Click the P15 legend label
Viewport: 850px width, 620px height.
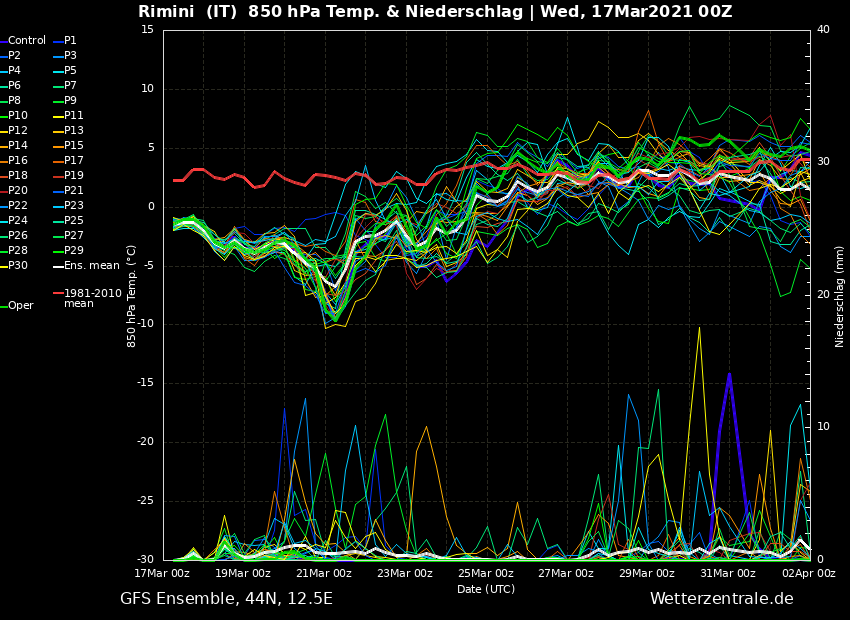coord(74,145)
